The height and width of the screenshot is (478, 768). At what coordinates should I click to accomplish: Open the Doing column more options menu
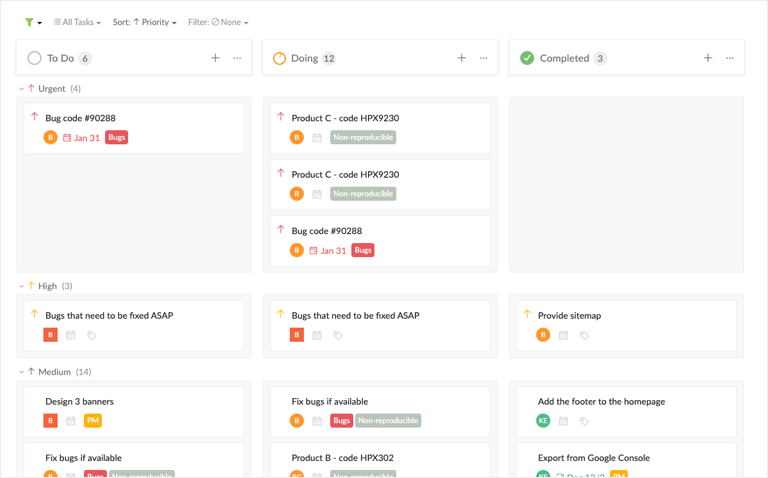coord(483,58)
